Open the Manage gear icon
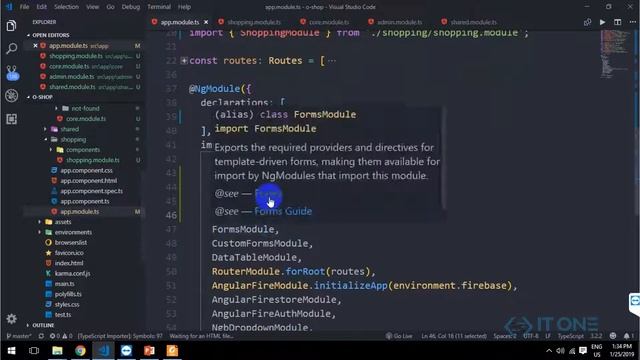Image resolution: width=640 pixels, height=360 pixels. click(x=11, y=319)
